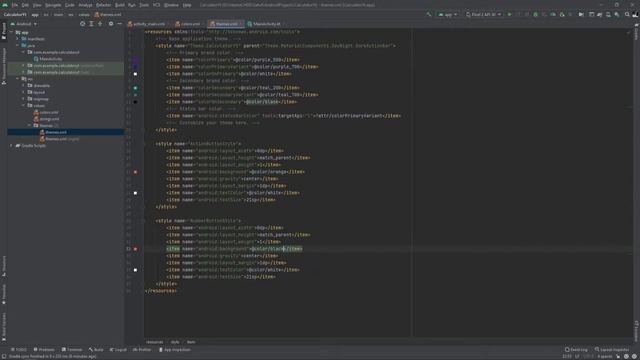Screen dimensions: 640x360
Task: Click the Android Studio logo icon
Action: click(x=5, y=5)
